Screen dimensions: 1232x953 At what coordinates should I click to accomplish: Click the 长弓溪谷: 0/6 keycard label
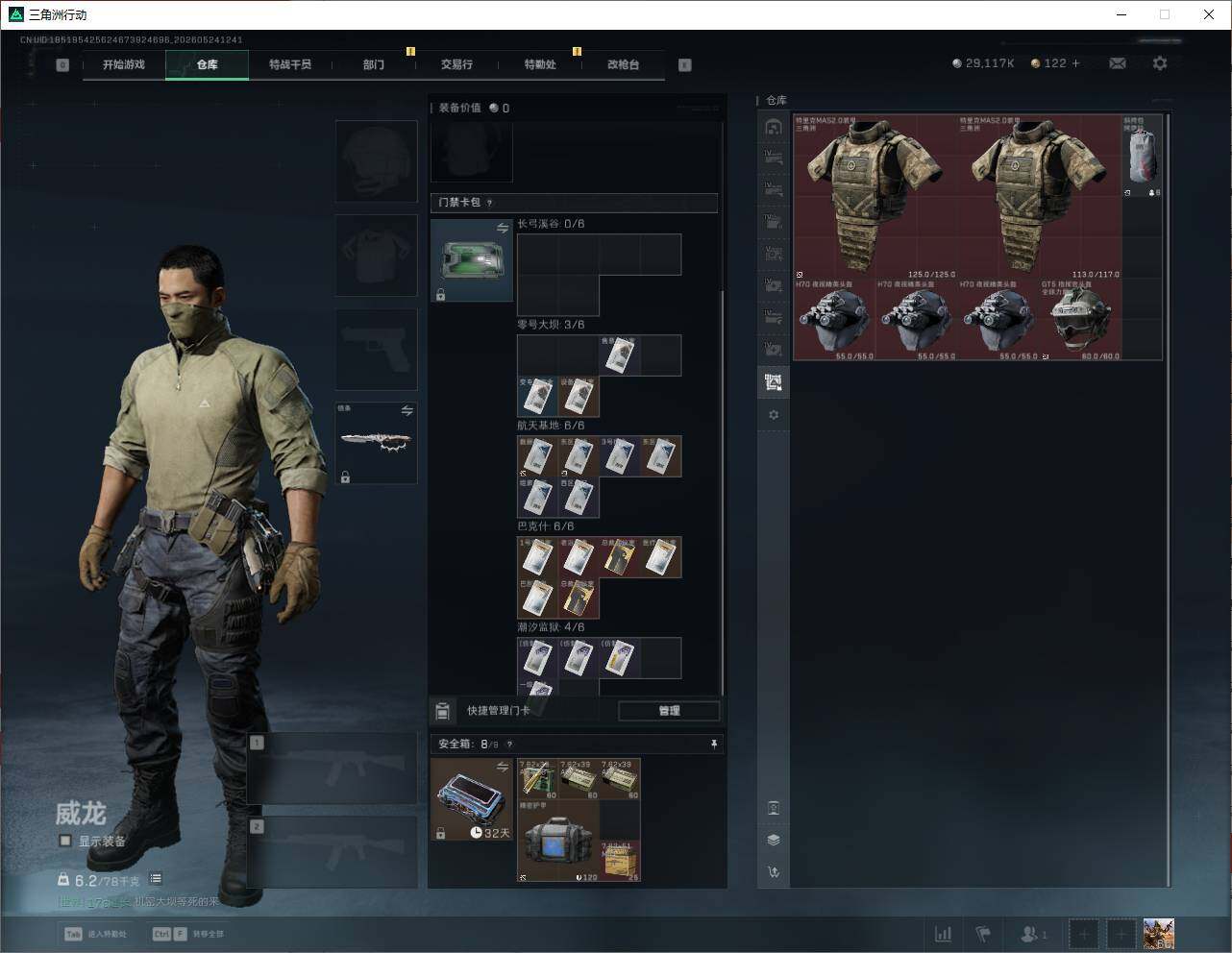tap(551, 224)
